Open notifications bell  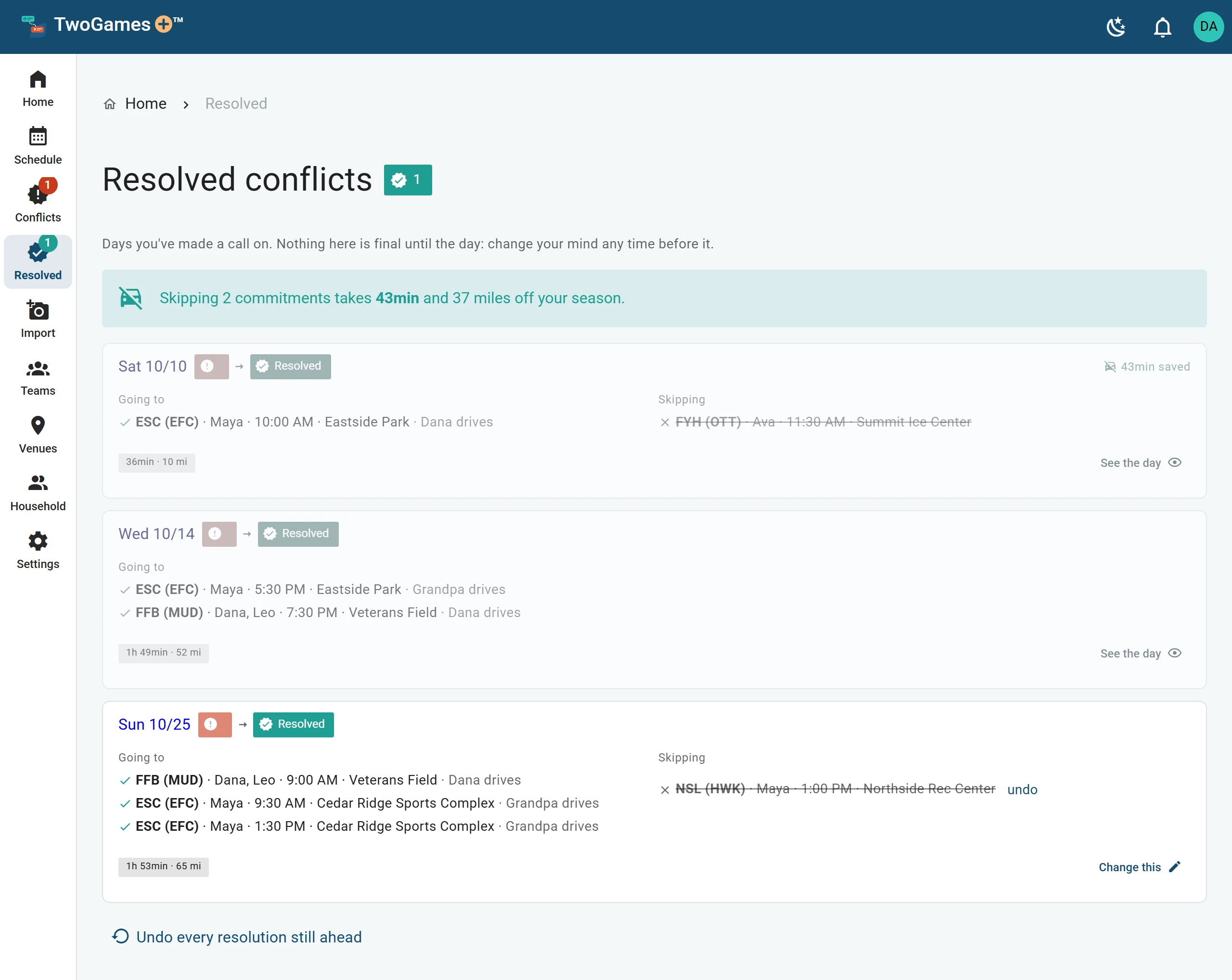pyautogui.click(x=1162, y=27)
